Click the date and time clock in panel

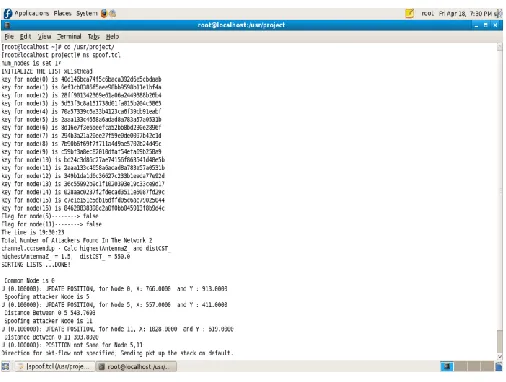pyautogui.click(x=465, y=14)
